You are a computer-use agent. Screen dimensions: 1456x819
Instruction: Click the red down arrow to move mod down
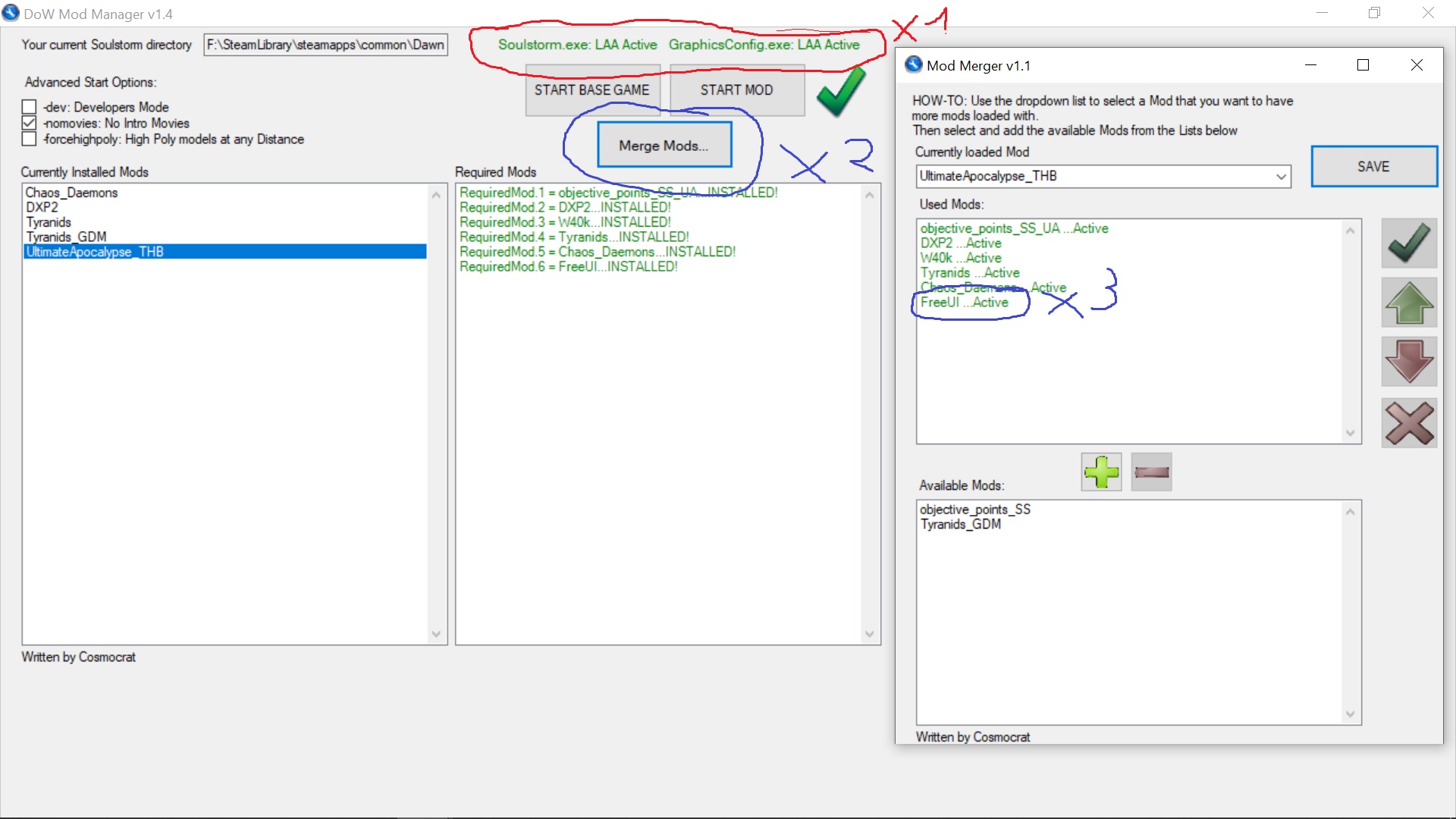pyautogui.click(x=1409, y=362)
